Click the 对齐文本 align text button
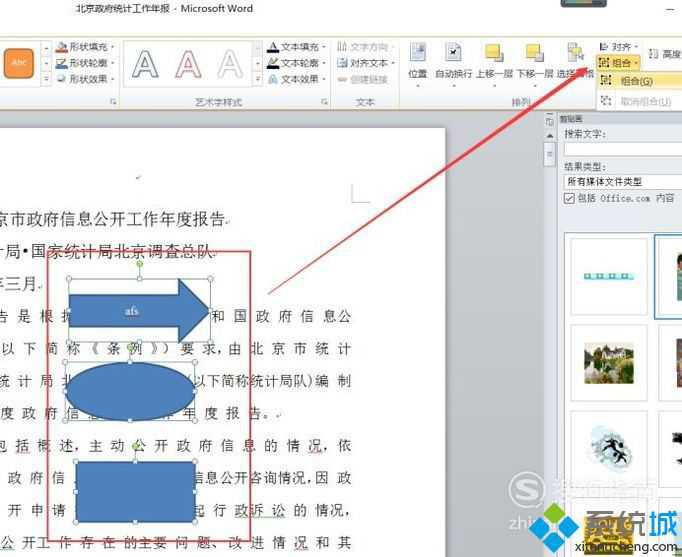This screenshot has width=682, height=557. [365, 63]
